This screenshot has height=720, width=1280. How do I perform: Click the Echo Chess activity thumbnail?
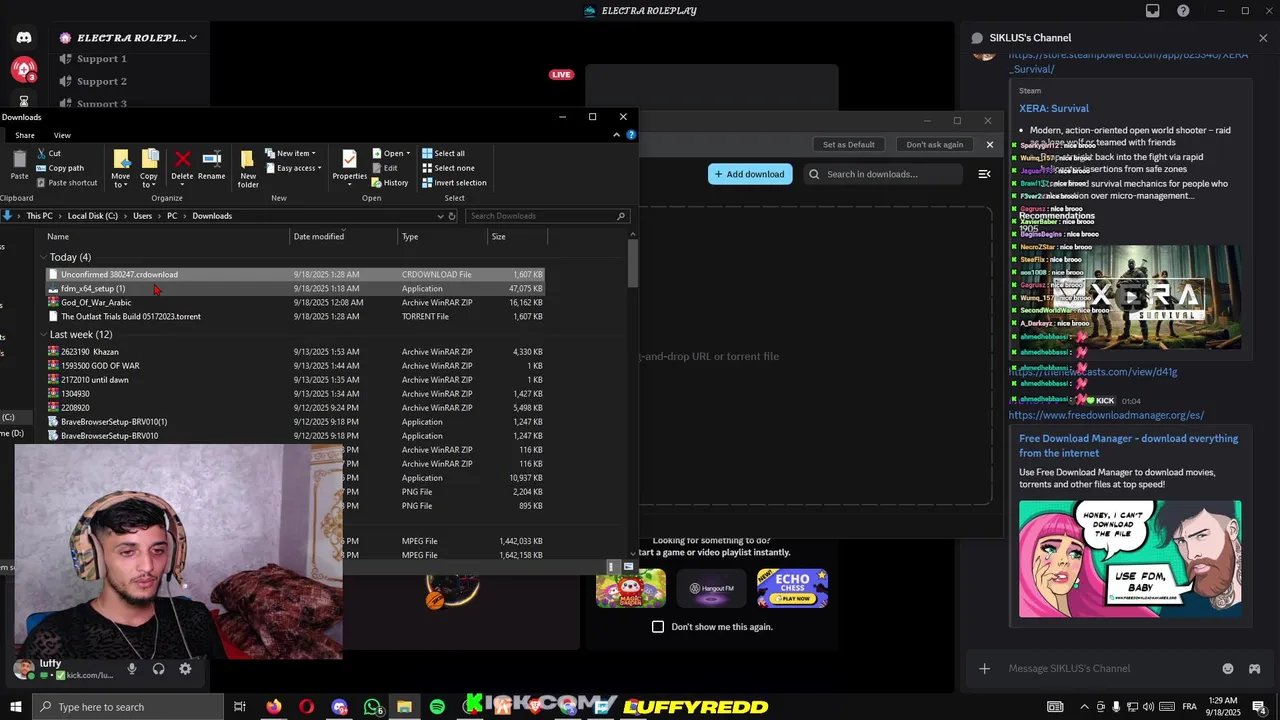point(792,589)
